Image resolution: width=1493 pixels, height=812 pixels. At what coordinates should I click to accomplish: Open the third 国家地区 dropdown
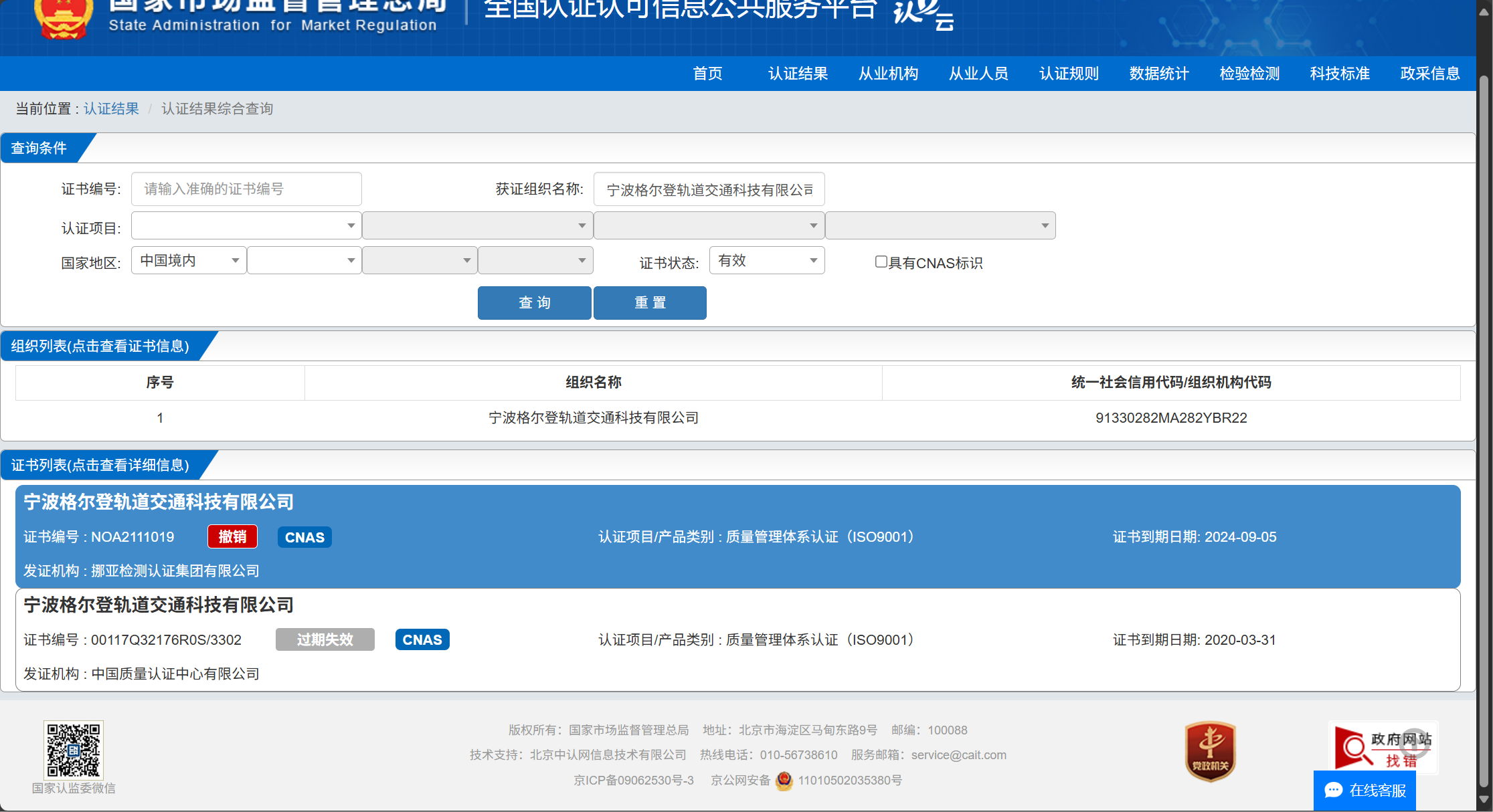click(420, 260)
